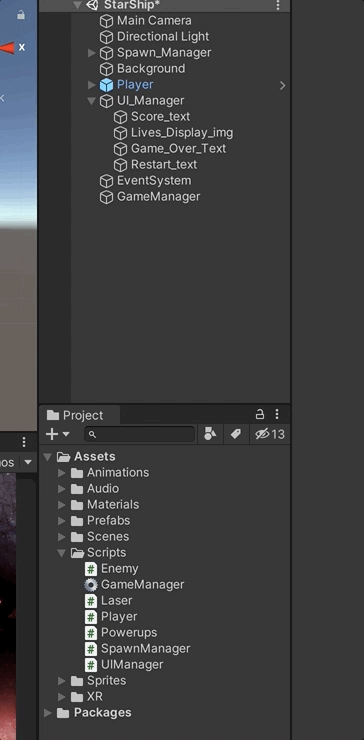The width and height of the screenshot is (364, 740).
Task: Select the Powerups script name
Action: click(x=129, y=633)
